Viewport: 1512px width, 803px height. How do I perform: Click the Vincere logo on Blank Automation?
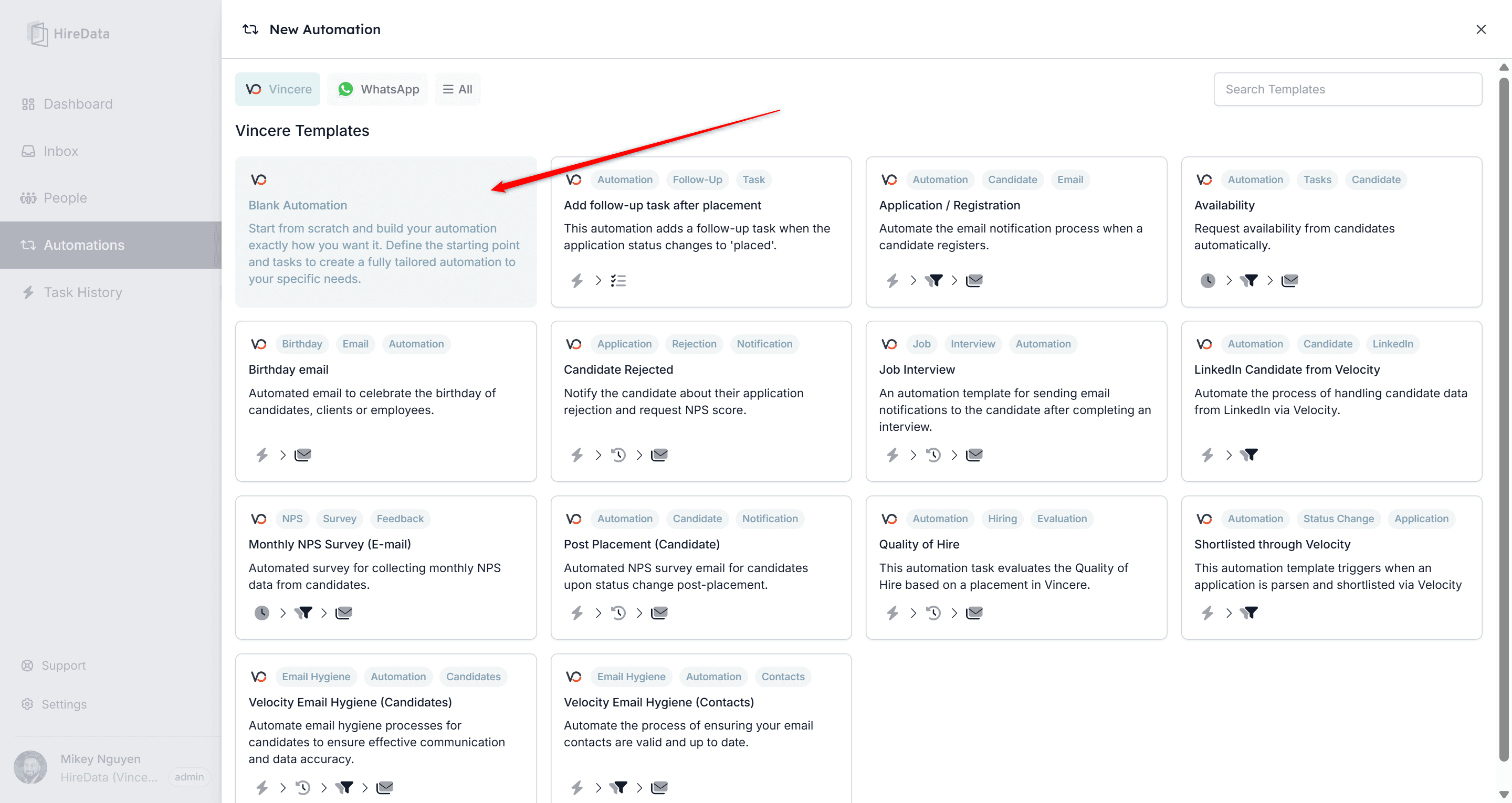[259, 179]
